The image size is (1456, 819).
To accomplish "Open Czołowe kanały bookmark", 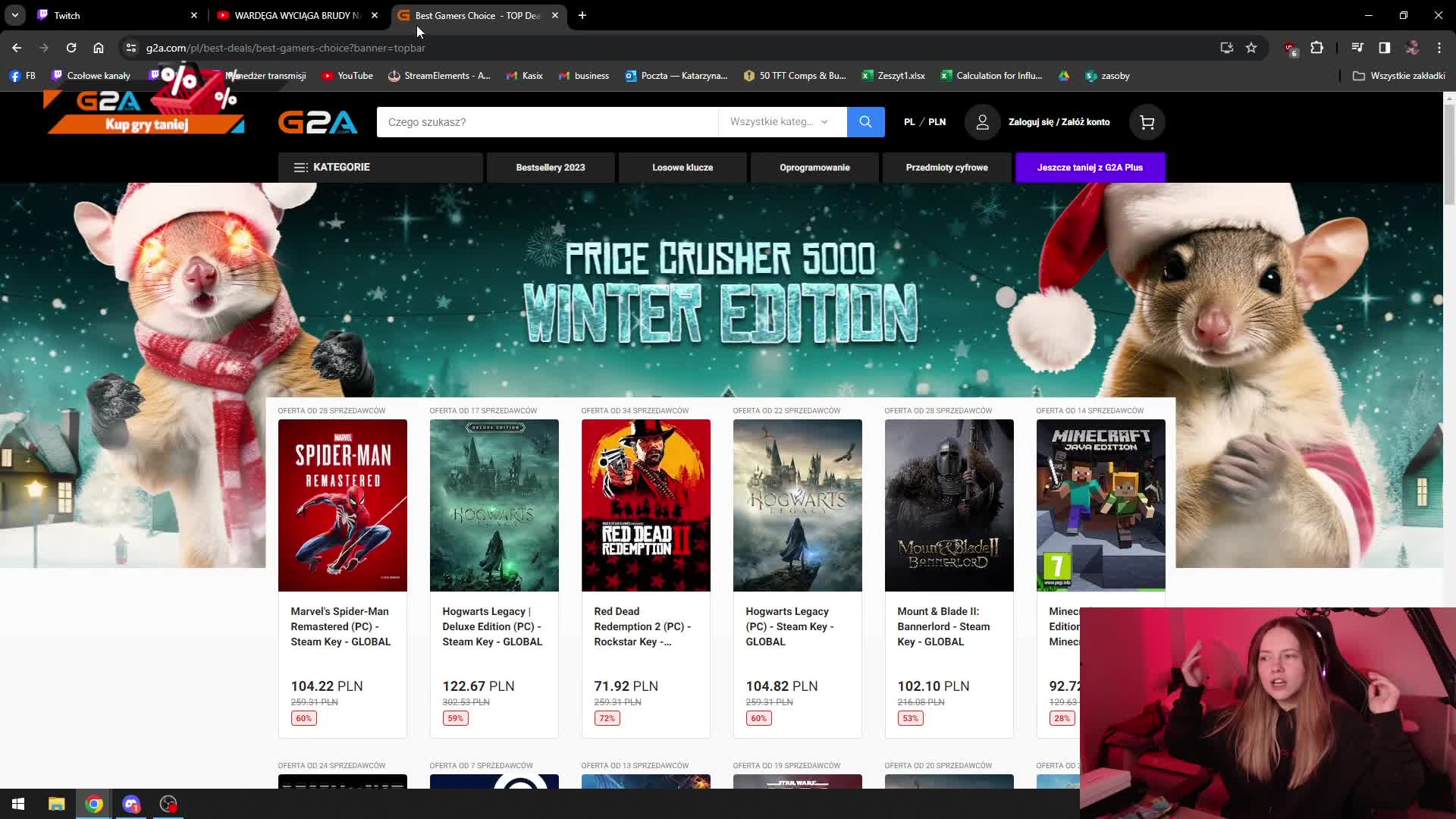I will [91, 76].
